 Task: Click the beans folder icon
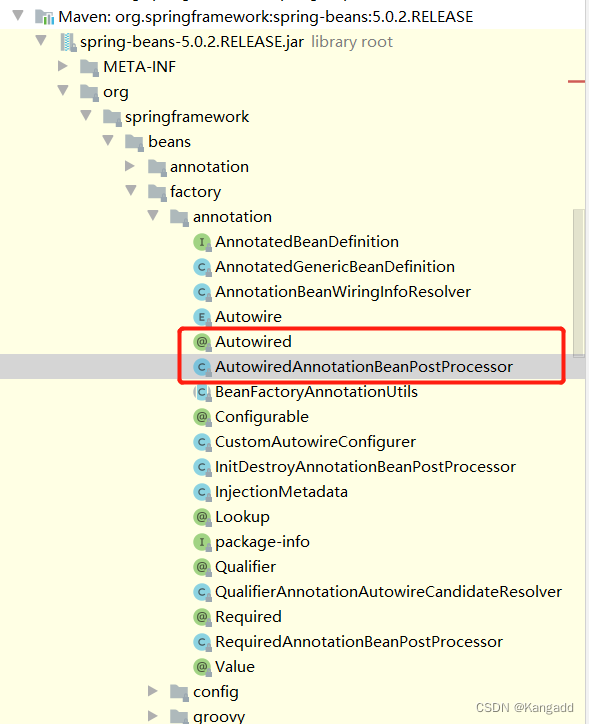tap(134, 142)
